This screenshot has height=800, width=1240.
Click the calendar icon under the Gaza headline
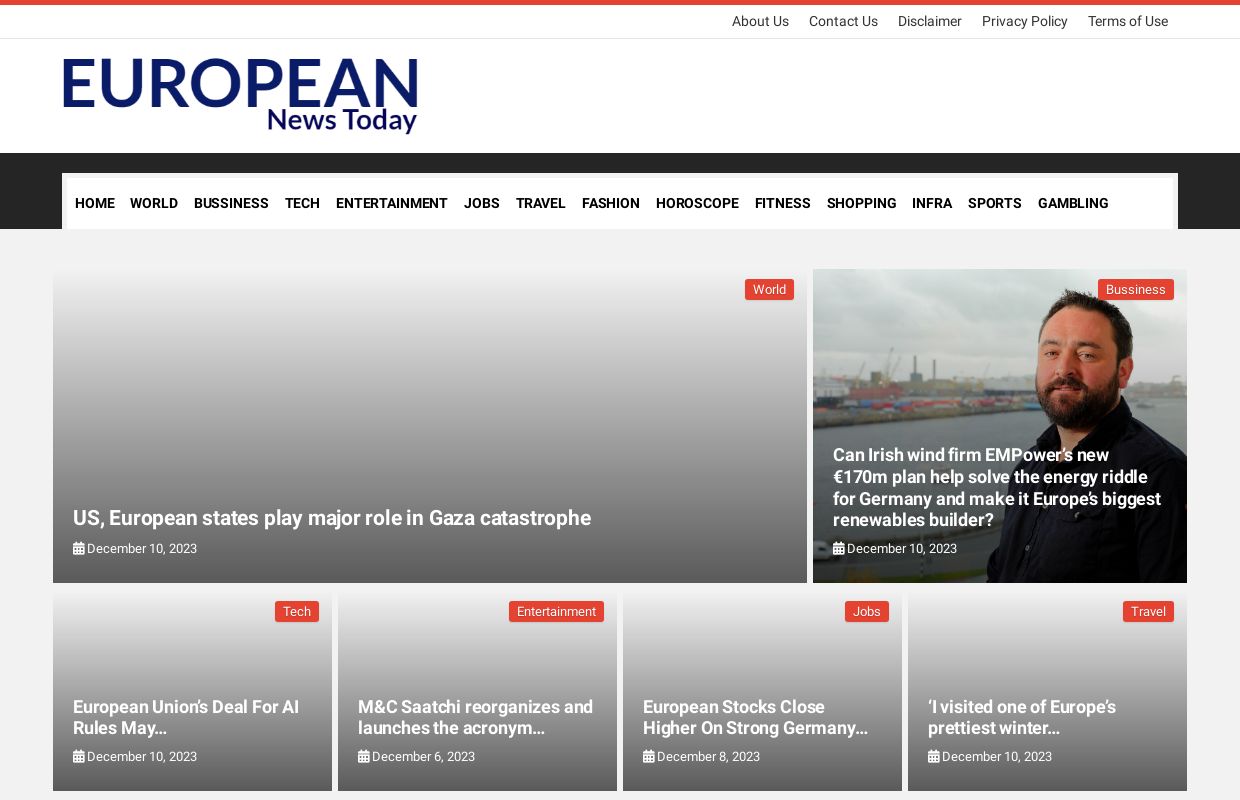tap(79, 548)
